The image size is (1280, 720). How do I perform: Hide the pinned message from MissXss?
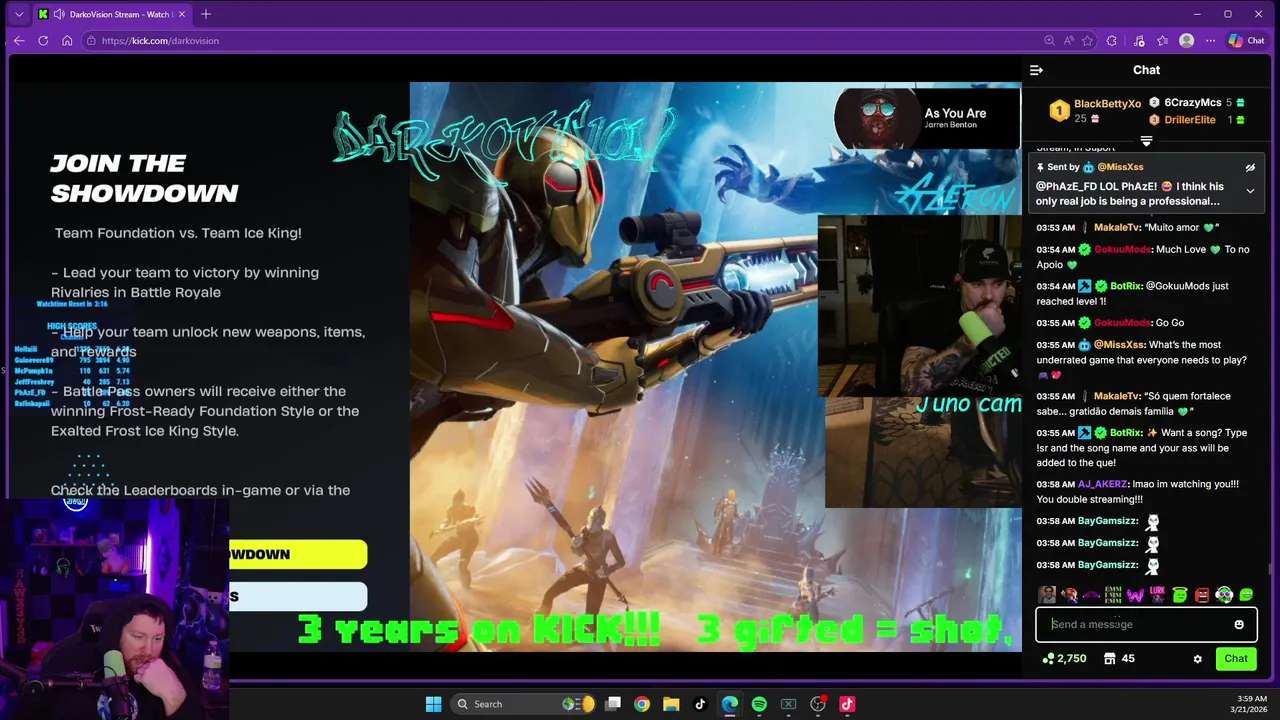pyautogui.click(x=1250, y=168)
